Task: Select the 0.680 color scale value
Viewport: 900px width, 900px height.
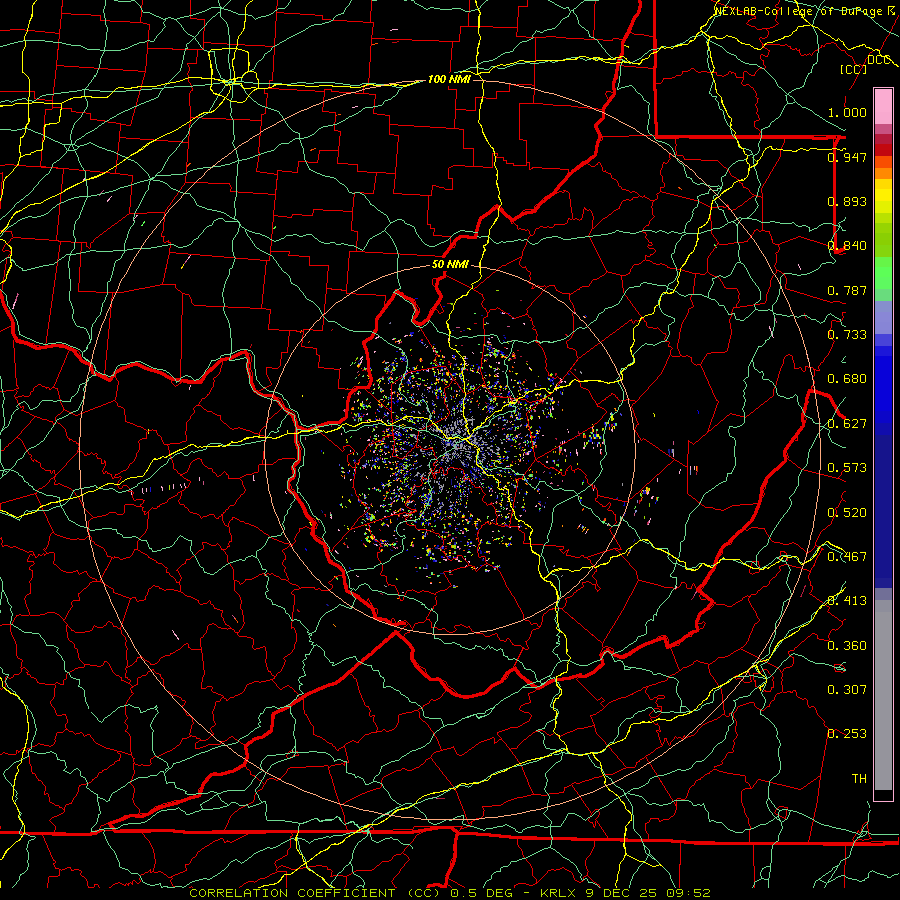Action: tap(847, 379)
